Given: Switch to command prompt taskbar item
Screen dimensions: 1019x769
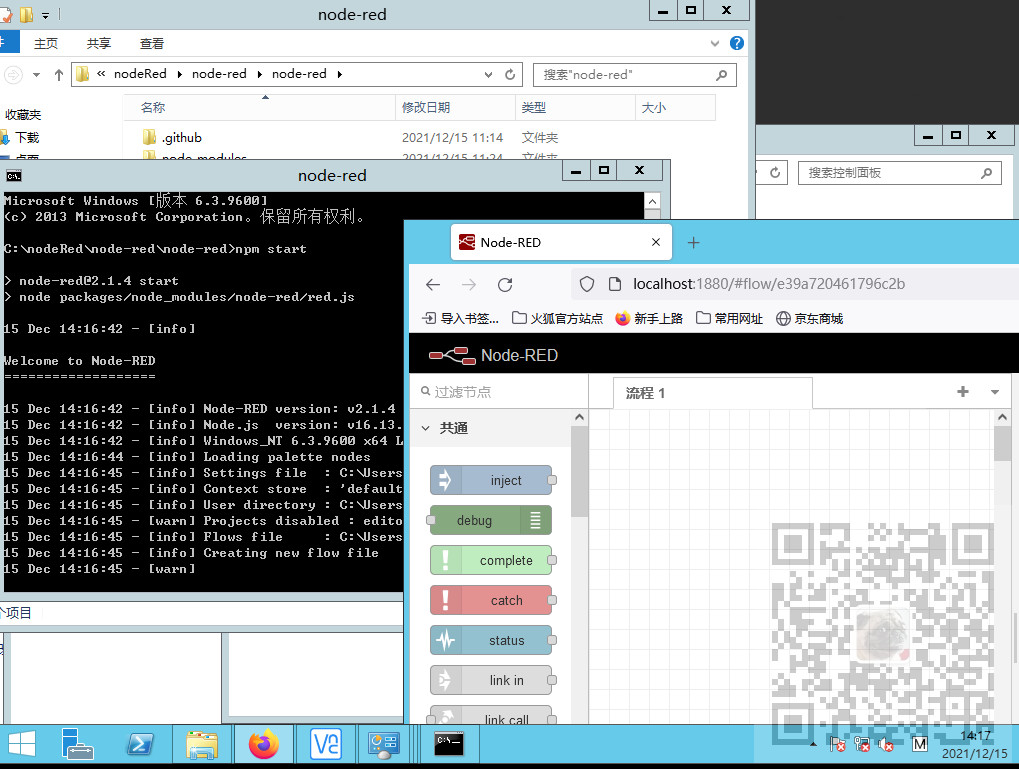Looking at the screenshot, I should [448, 744].
